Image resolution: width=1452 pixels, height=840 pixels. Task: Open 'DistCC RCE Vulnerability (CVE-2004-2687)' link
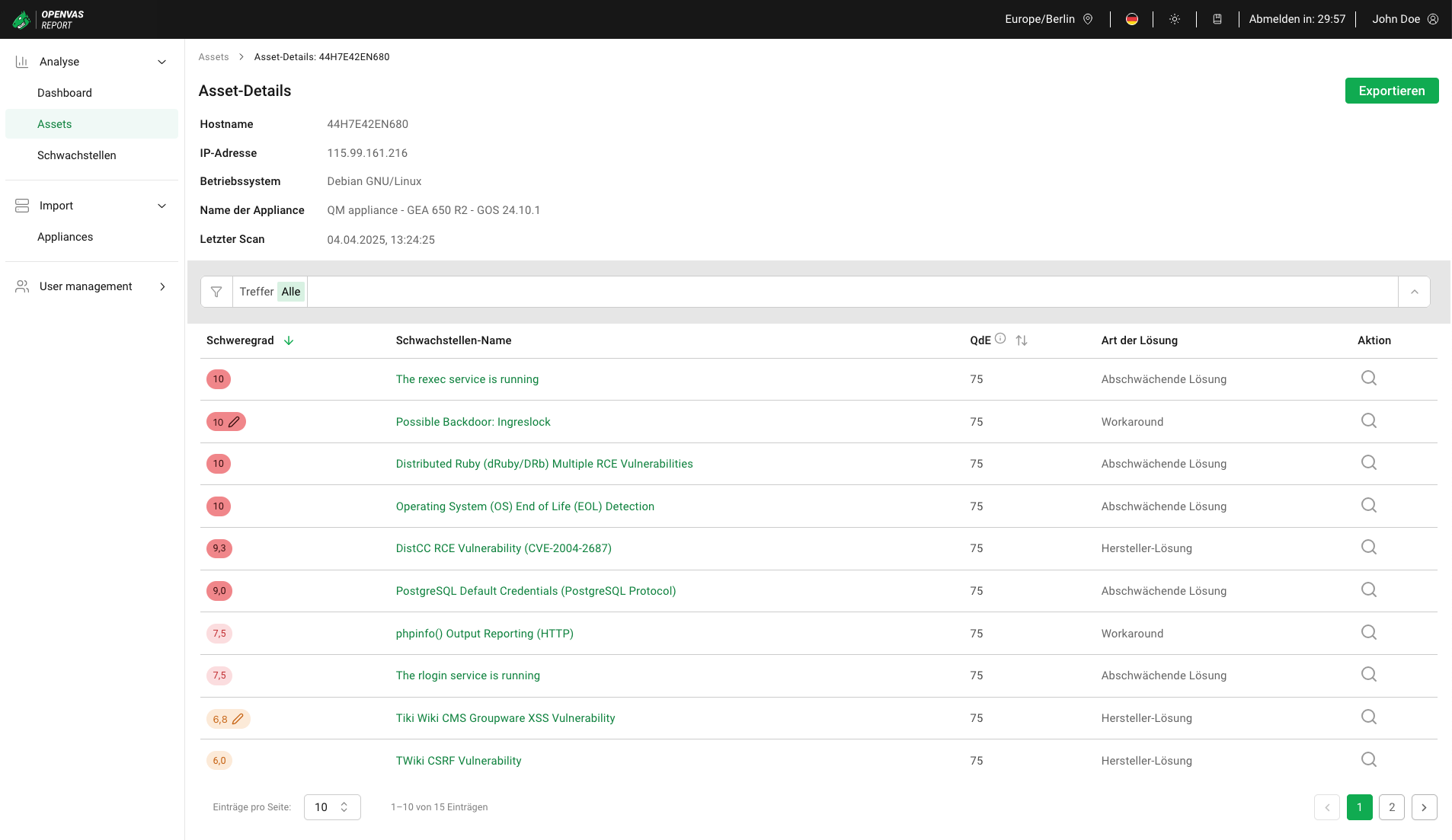point(504,548)
